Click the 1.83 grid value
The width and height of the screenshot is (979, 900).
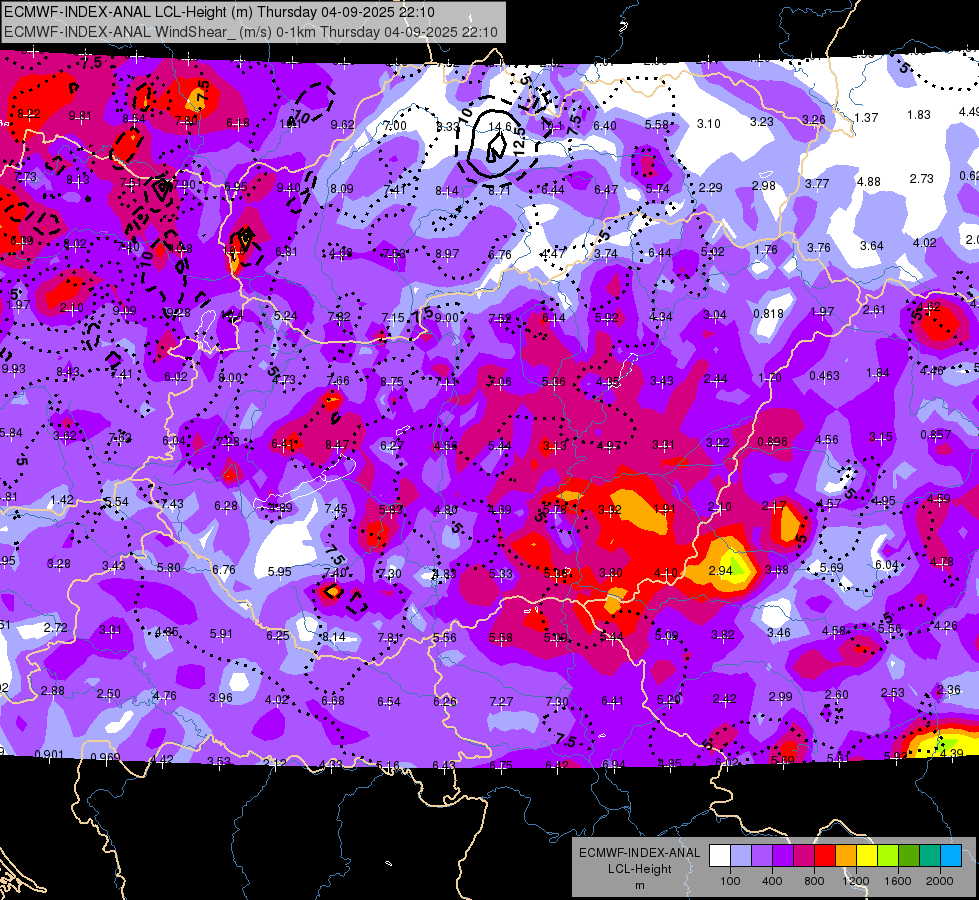pyautogui.click(x=919, y=114)
